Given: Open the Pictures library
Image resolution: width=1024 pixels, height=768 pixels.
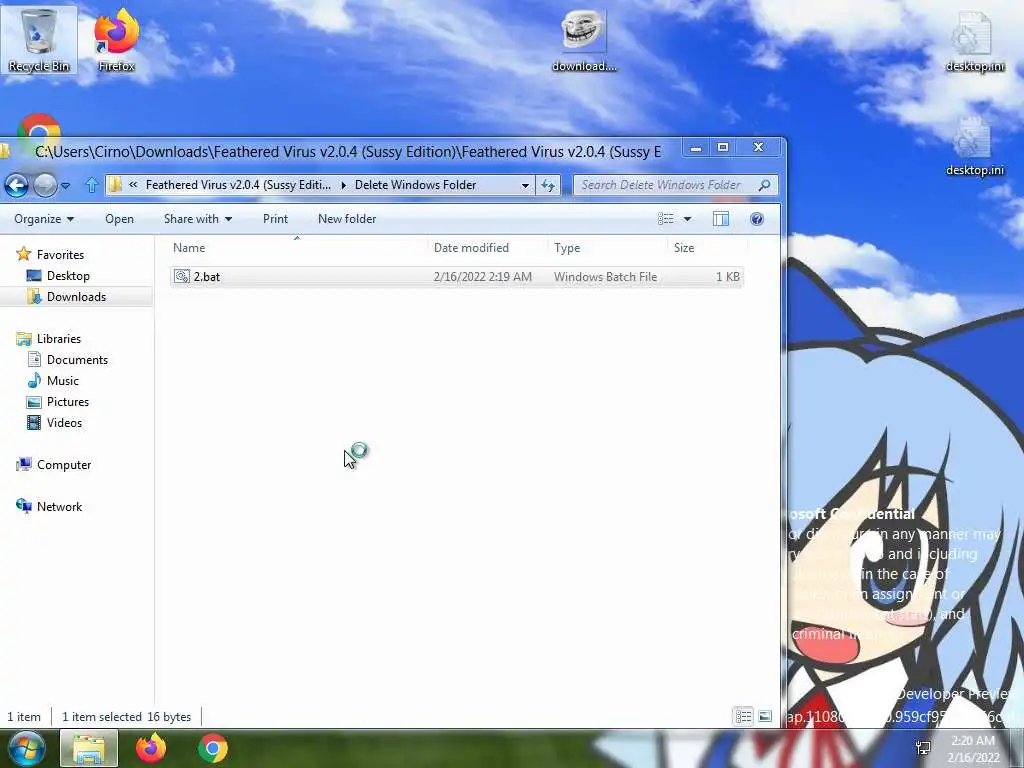Looking at the screenshot, I should [68, 402].
